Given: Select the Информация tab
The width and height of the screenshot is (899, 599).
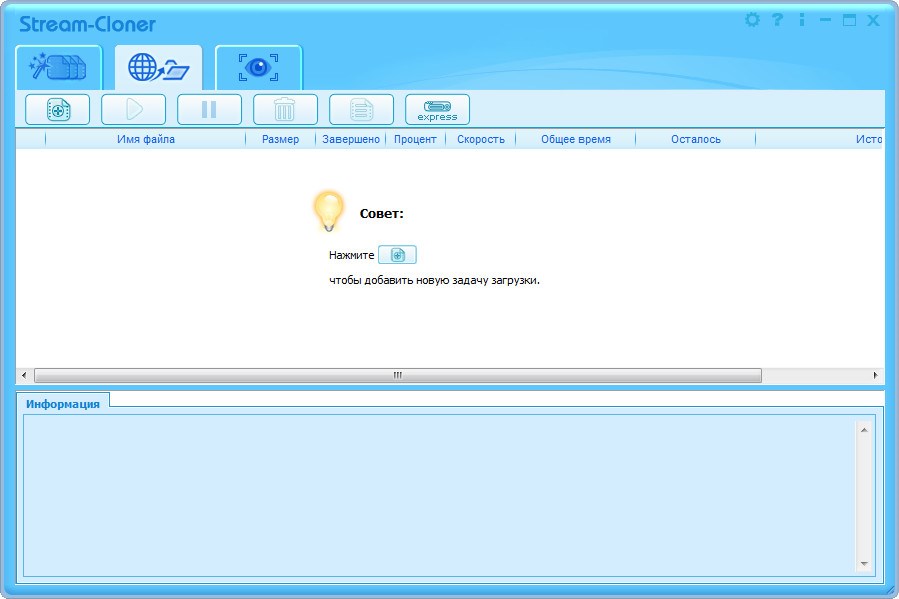Looking at the screenshot, I should pyautogui.click(x=63, y=404).
